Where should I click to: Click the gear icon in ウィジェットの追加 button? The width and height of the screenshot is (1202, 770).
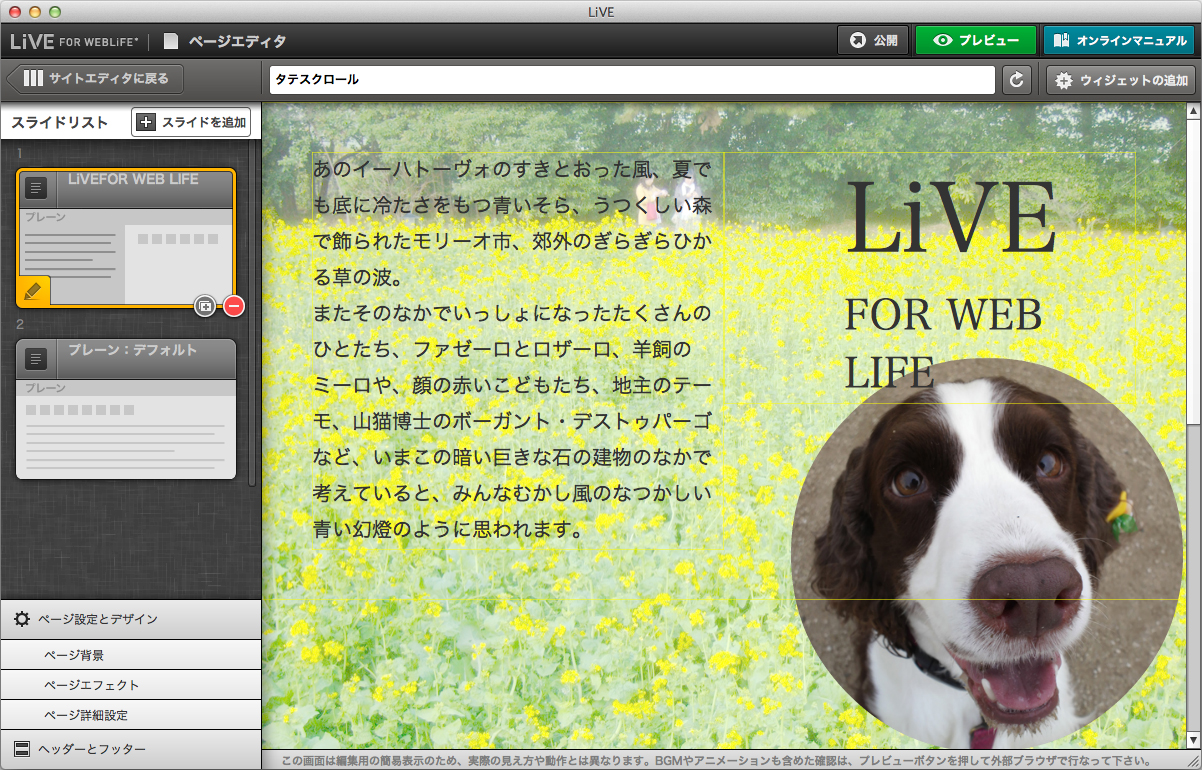click(x=1064, y=80)
